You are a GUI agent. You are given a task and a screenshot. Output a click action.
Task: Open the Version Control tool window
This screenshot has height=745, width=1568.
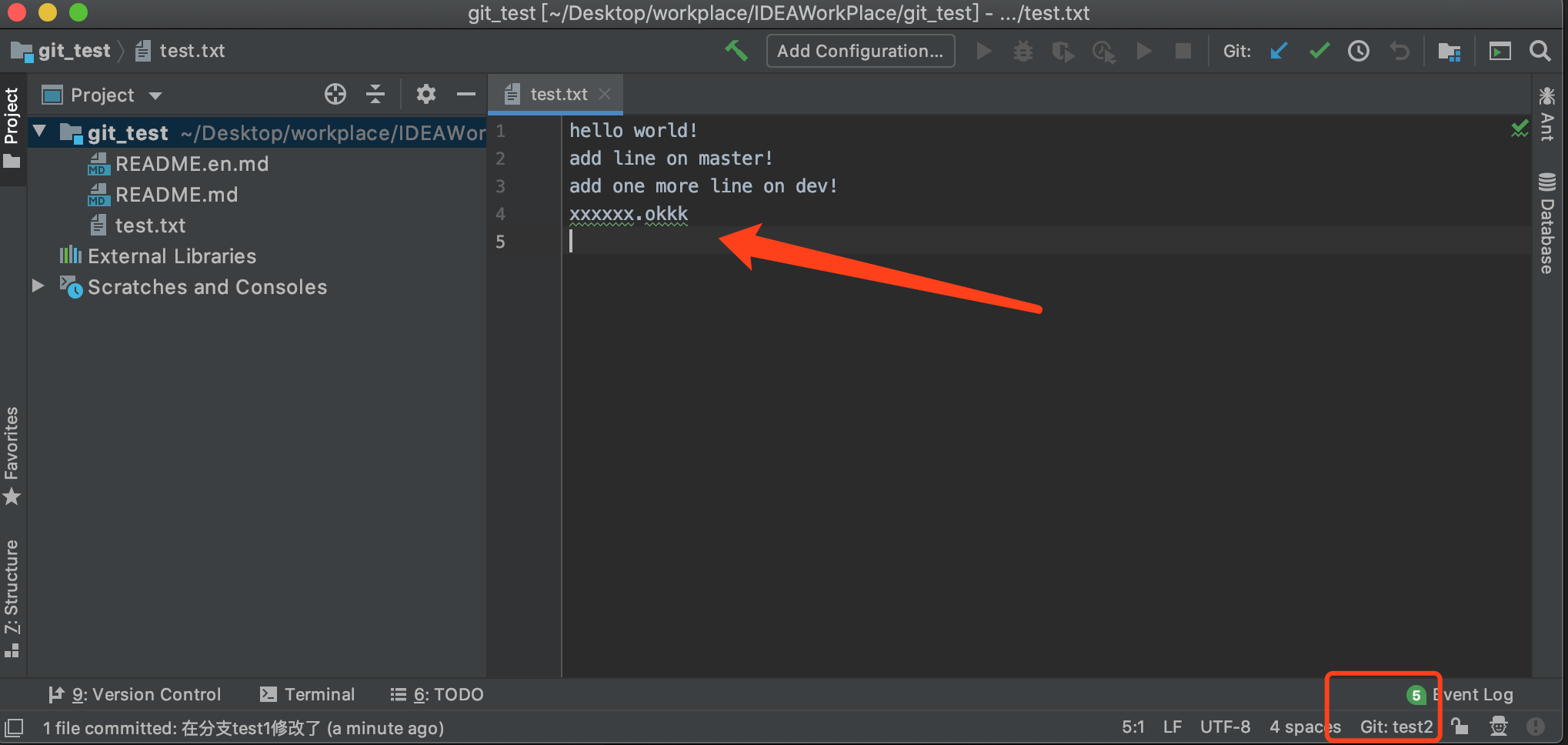click(x=135, y=694)
